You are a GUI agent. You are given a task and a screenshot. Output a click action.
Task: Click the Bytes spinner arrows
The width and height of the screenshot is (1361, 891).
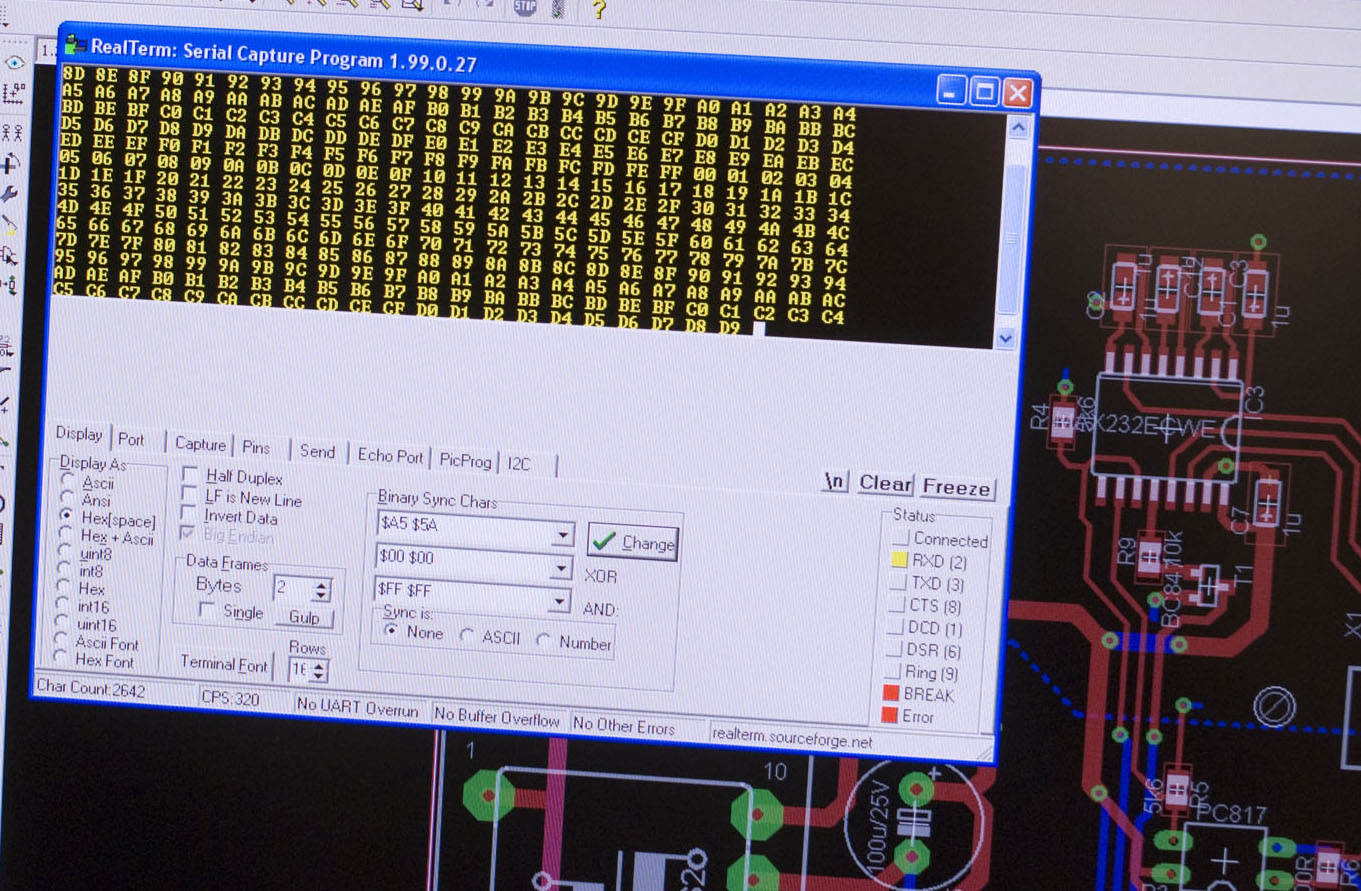click(x=321, y=590)
